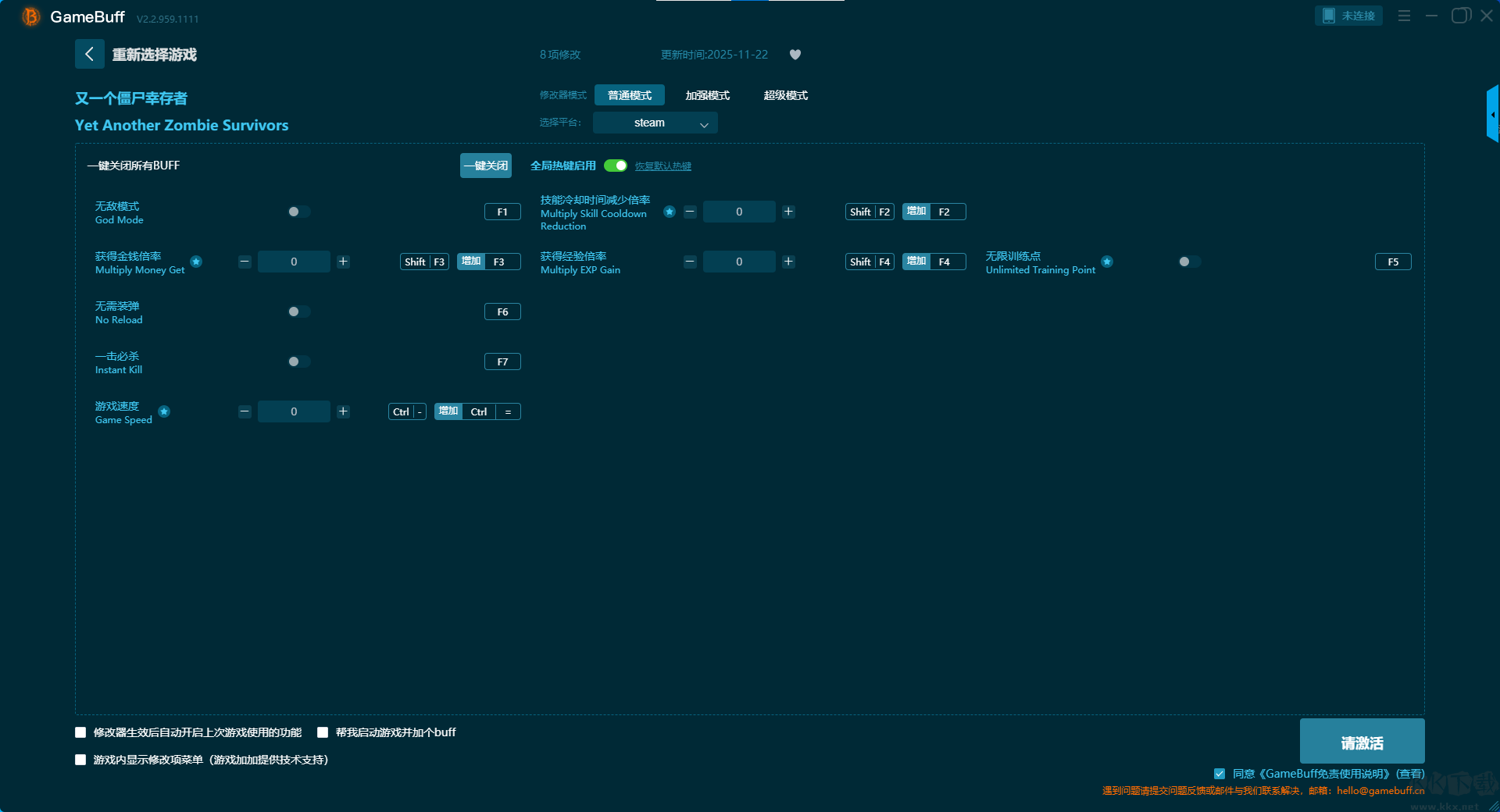Select the 超级模式 mode tab
The image size is (1500, 812).
(785, 95)
